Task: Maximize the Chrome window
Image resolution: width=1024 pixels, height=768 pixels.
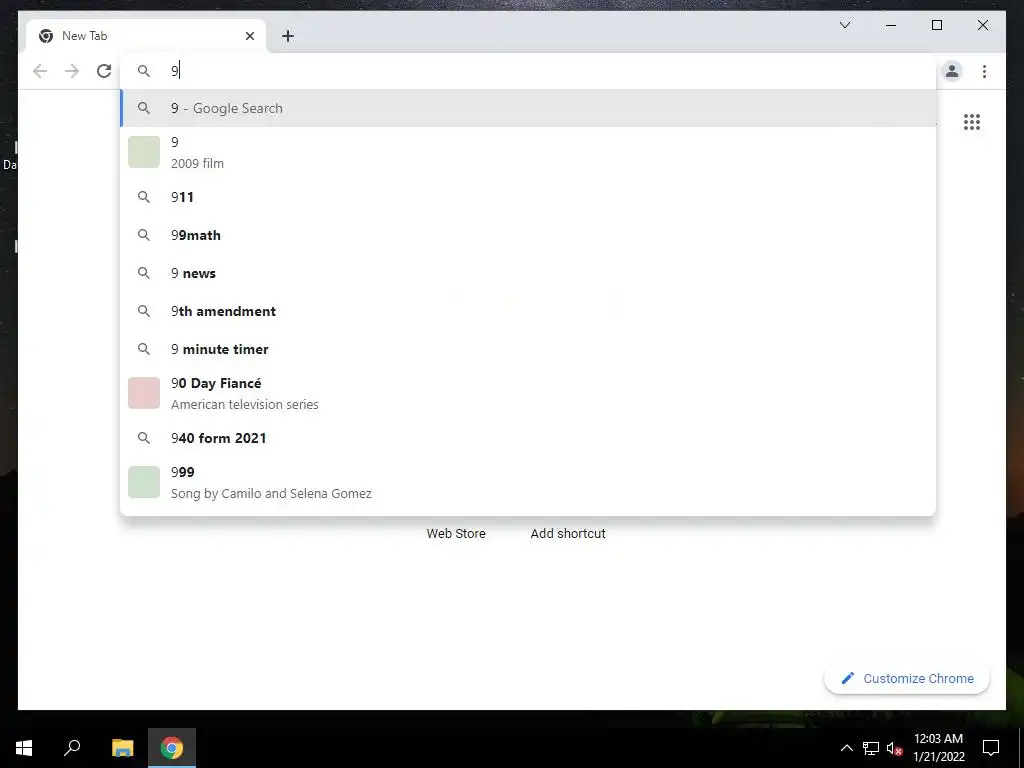Action: [x=936, y=25]
